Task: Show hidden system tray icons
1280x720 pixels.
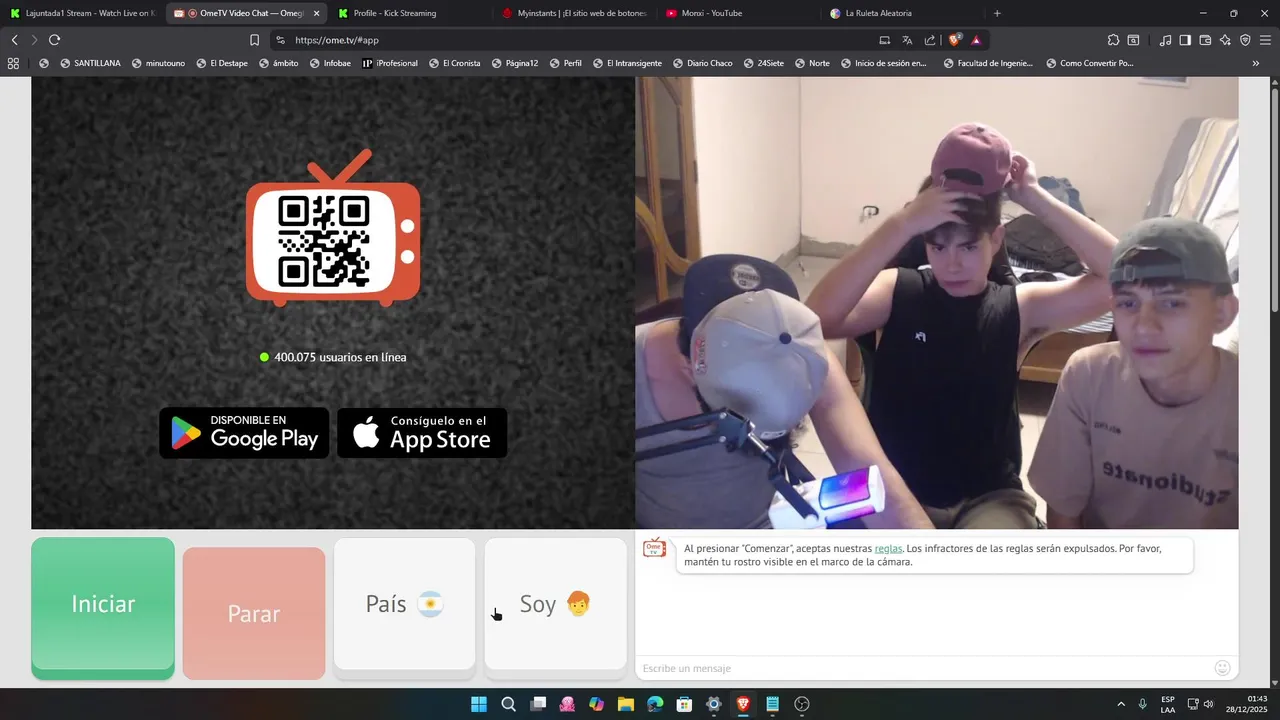Action: (1120, 704)
